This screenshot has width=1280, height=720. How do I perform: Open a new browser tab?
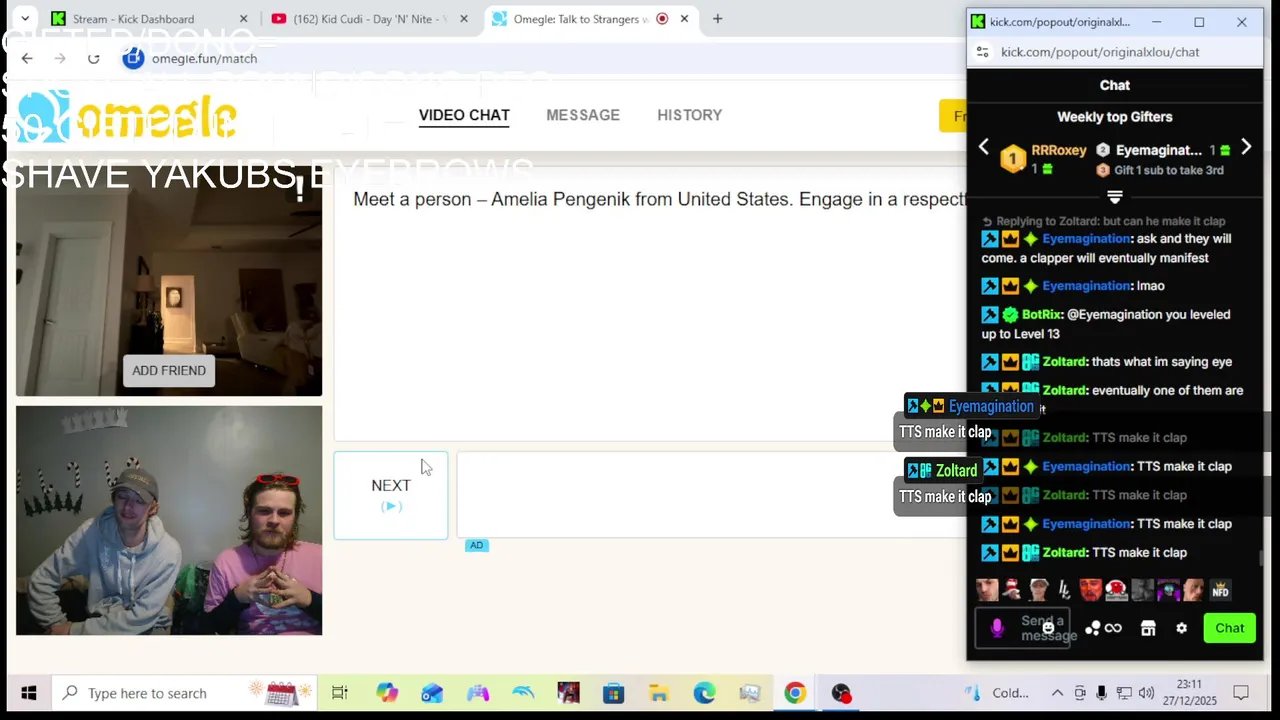[717, 19]
